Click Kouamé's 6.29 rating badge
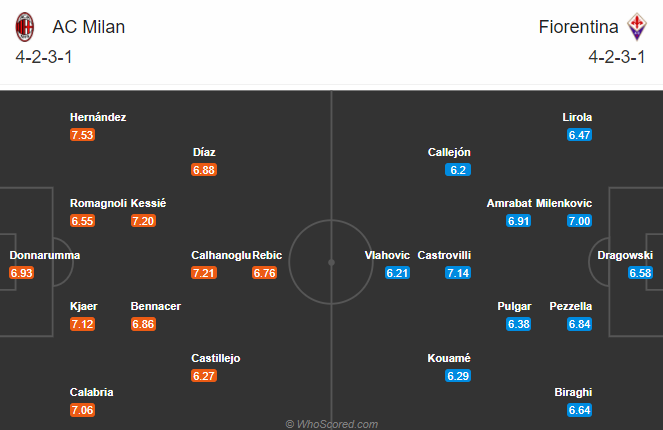The height and width of the screenshot is (430, 663). (458, 376)
